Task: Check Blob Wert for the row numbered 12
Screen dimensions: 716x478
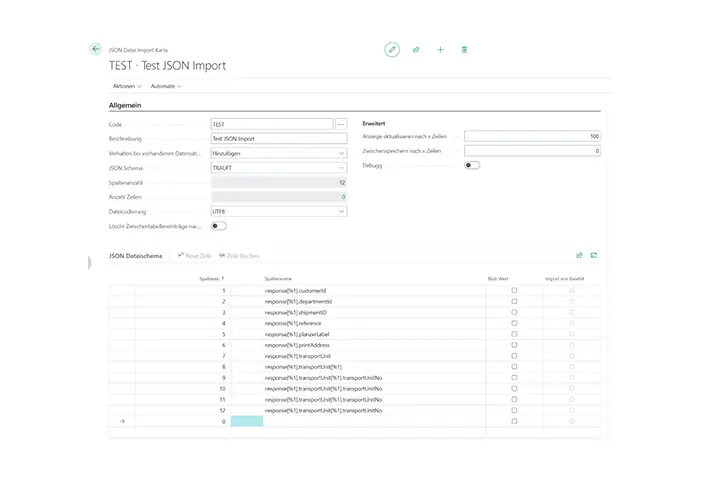Action: click(x=514, y=410)
